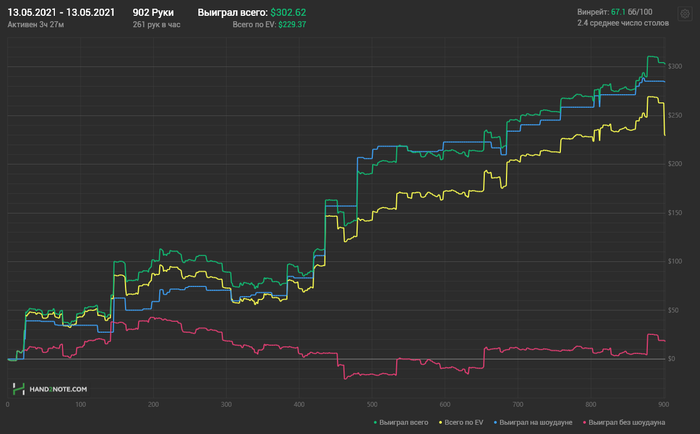This screenshot has width=700, height=434.
Task: Click the $300 y-axis label
Action: pyautogui.click(x=675, y=67)
